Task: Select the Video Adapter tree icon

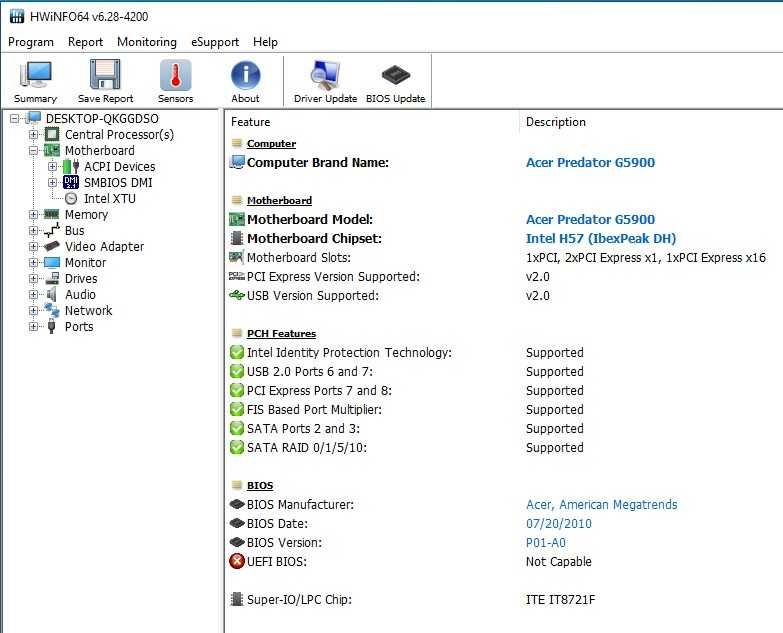Action: click(52, 247)
